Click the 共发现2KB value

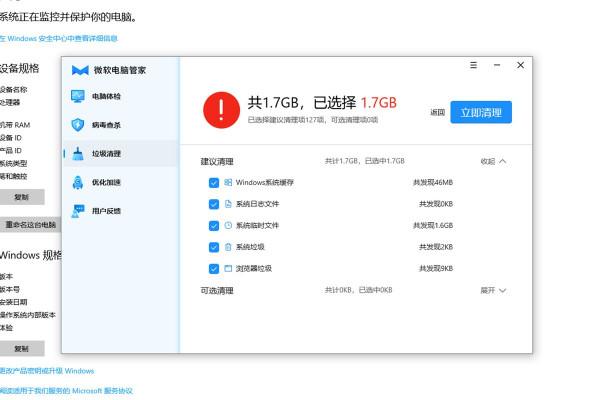(436, 247)
